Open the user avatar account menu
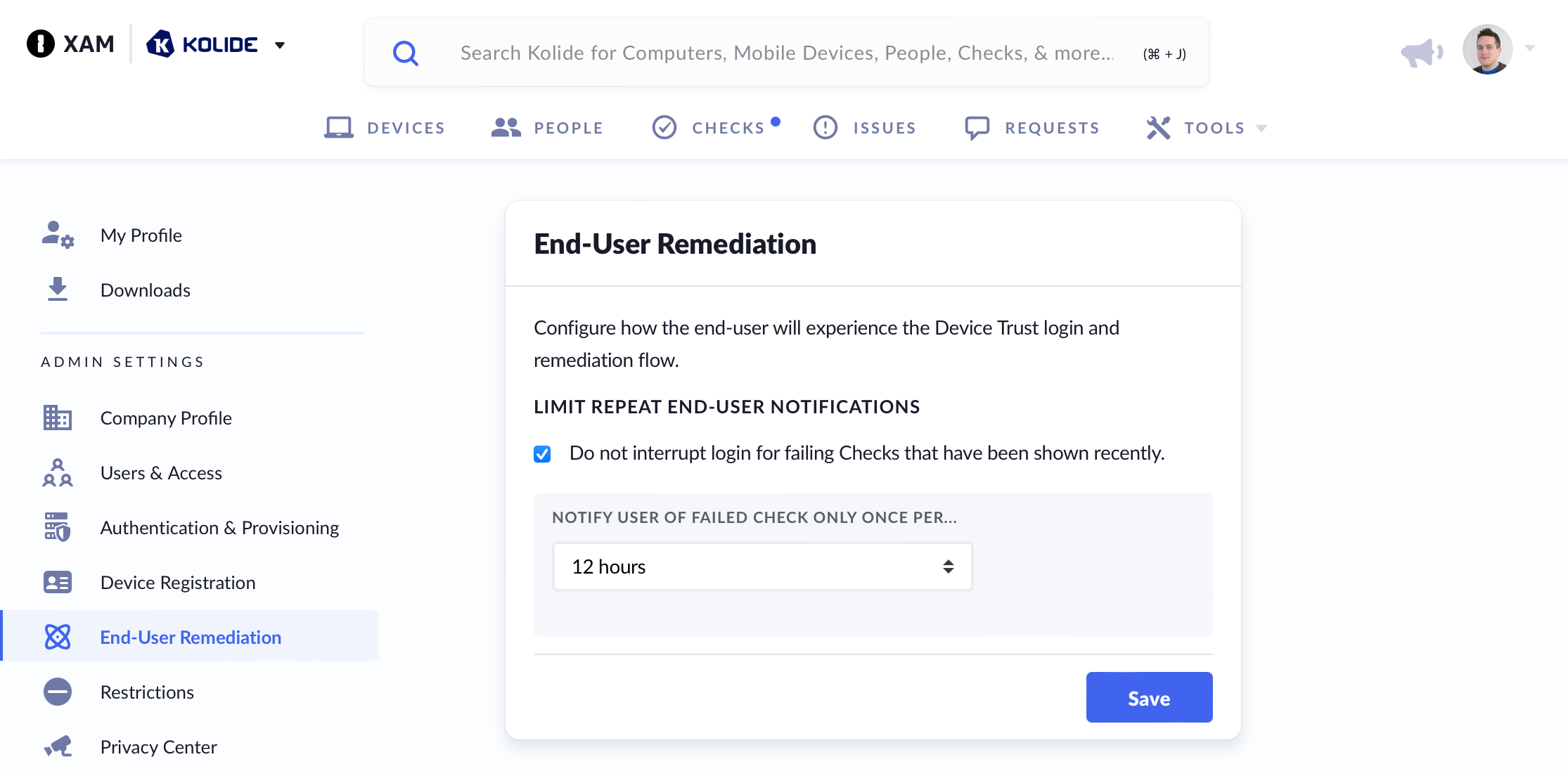 tap(1488, 49)
